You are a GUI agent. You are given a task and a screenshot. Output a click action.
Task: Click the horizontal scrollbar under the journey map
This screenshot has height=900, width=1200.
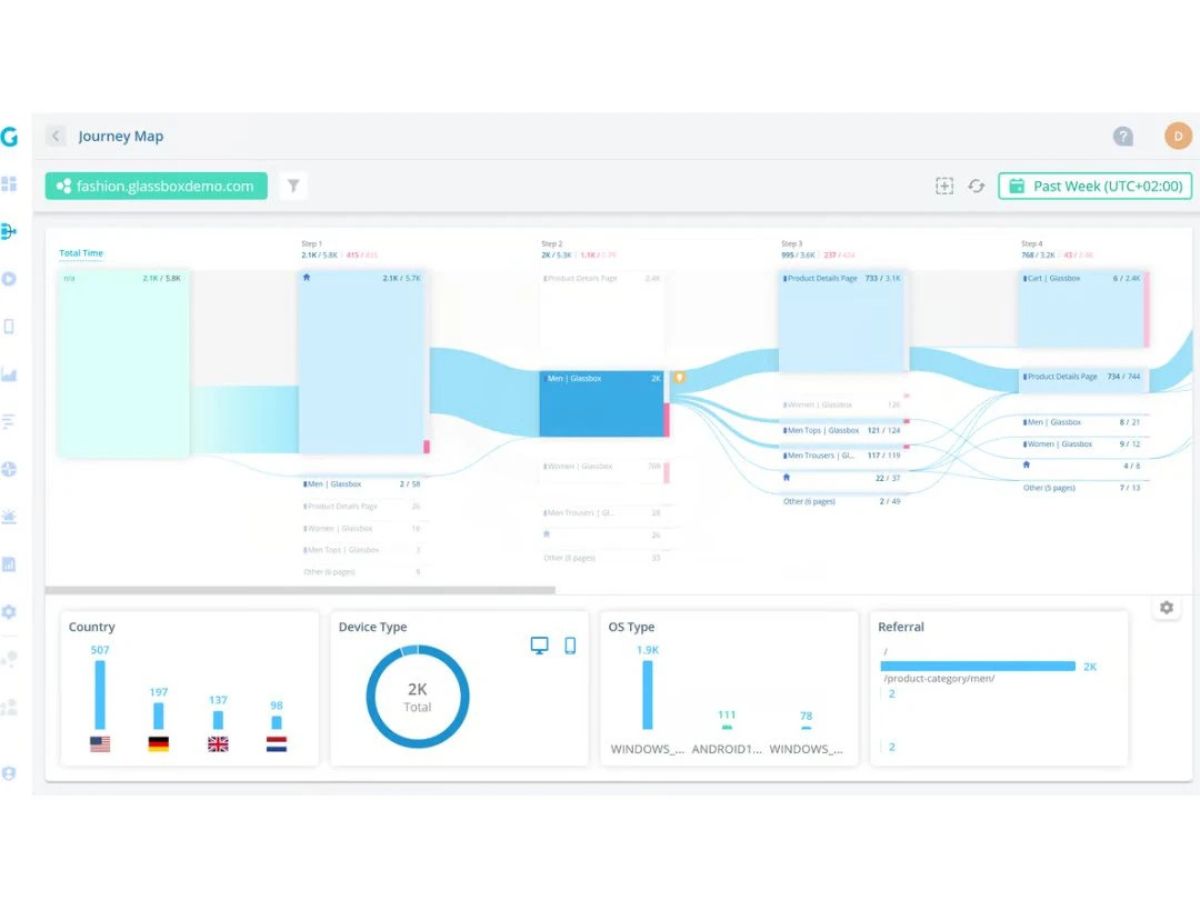click(x=300, y=590)
